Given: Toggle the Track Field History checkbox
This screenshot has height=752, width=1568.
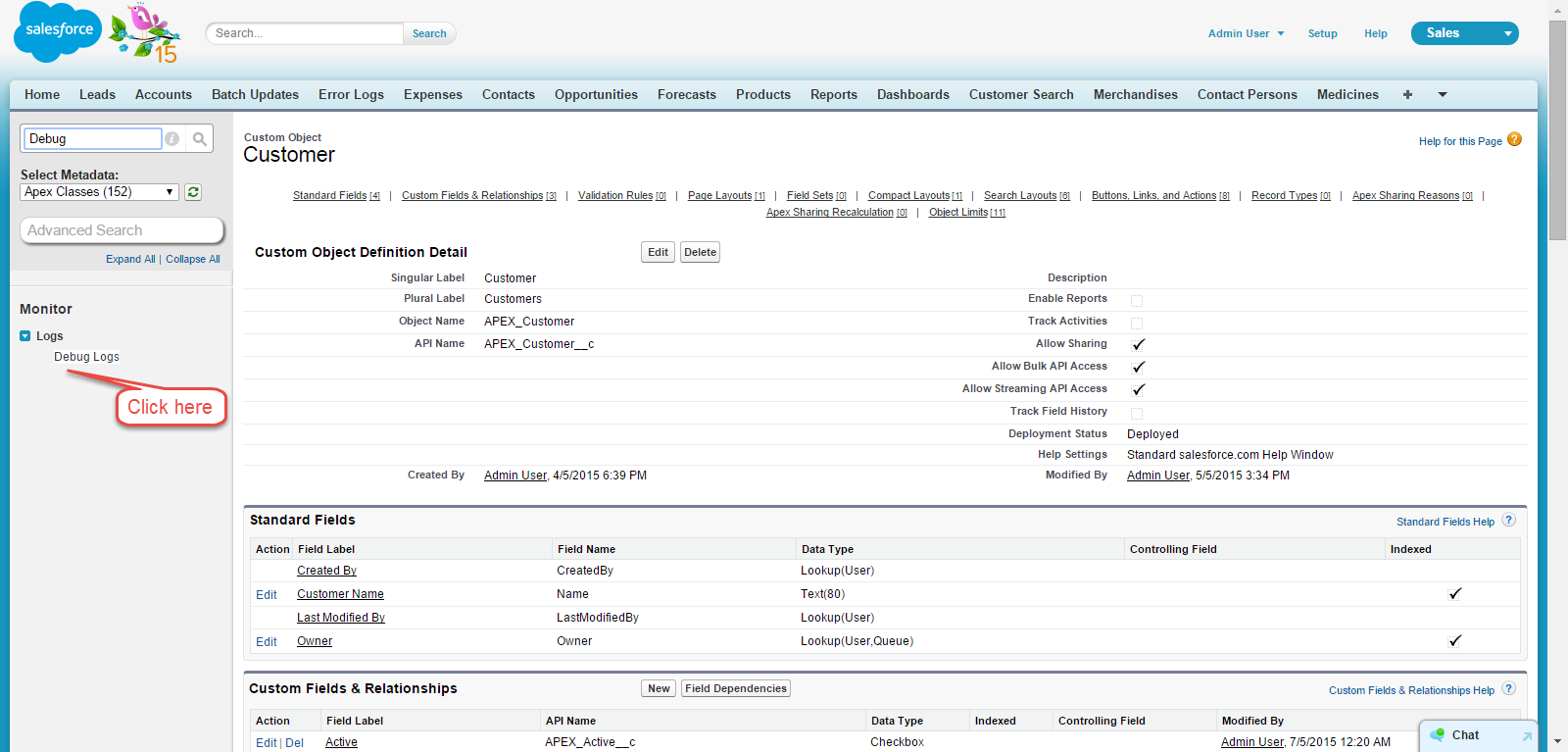Looking at the screenshot, I should tap(1137, 413).
